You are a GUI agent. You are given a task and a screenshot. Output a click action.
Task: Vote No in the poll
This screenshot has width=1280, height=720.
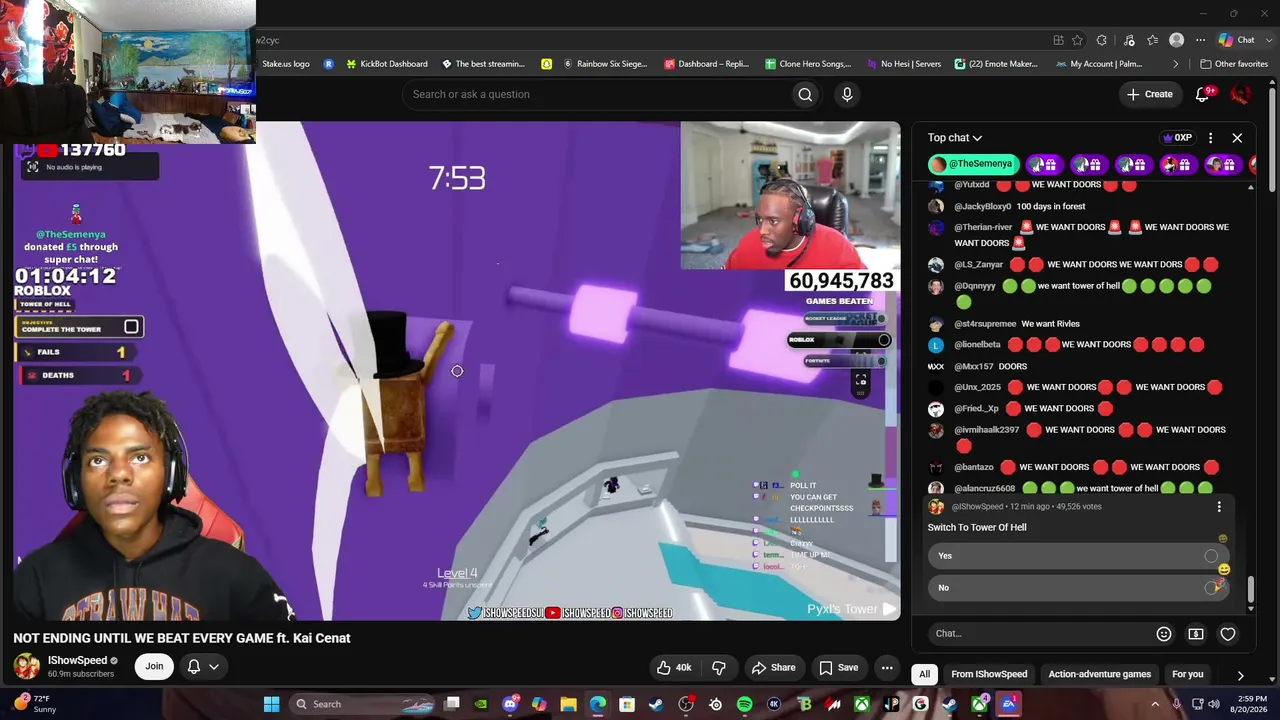(x=1078, y=588)
